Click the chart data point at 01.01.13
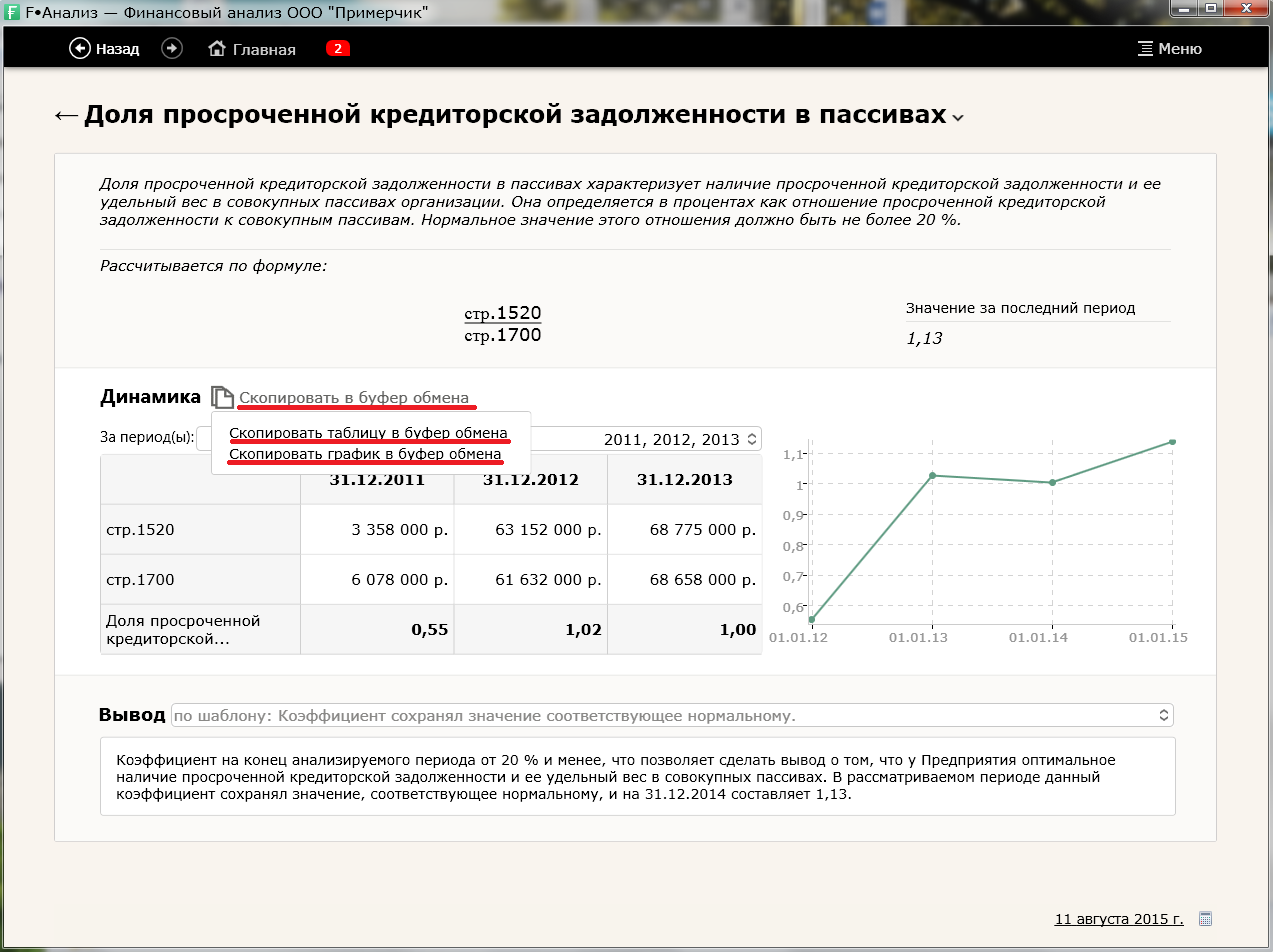Viewport: 1273px width, 952px height. (932, 475)
